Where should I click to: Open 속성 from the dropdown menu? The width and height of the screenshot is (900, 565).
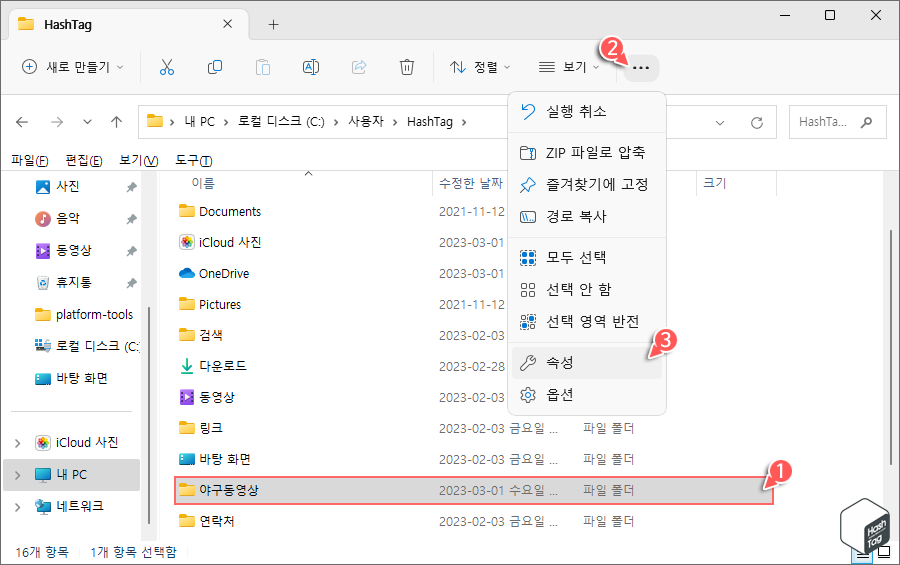coord(587,363)
